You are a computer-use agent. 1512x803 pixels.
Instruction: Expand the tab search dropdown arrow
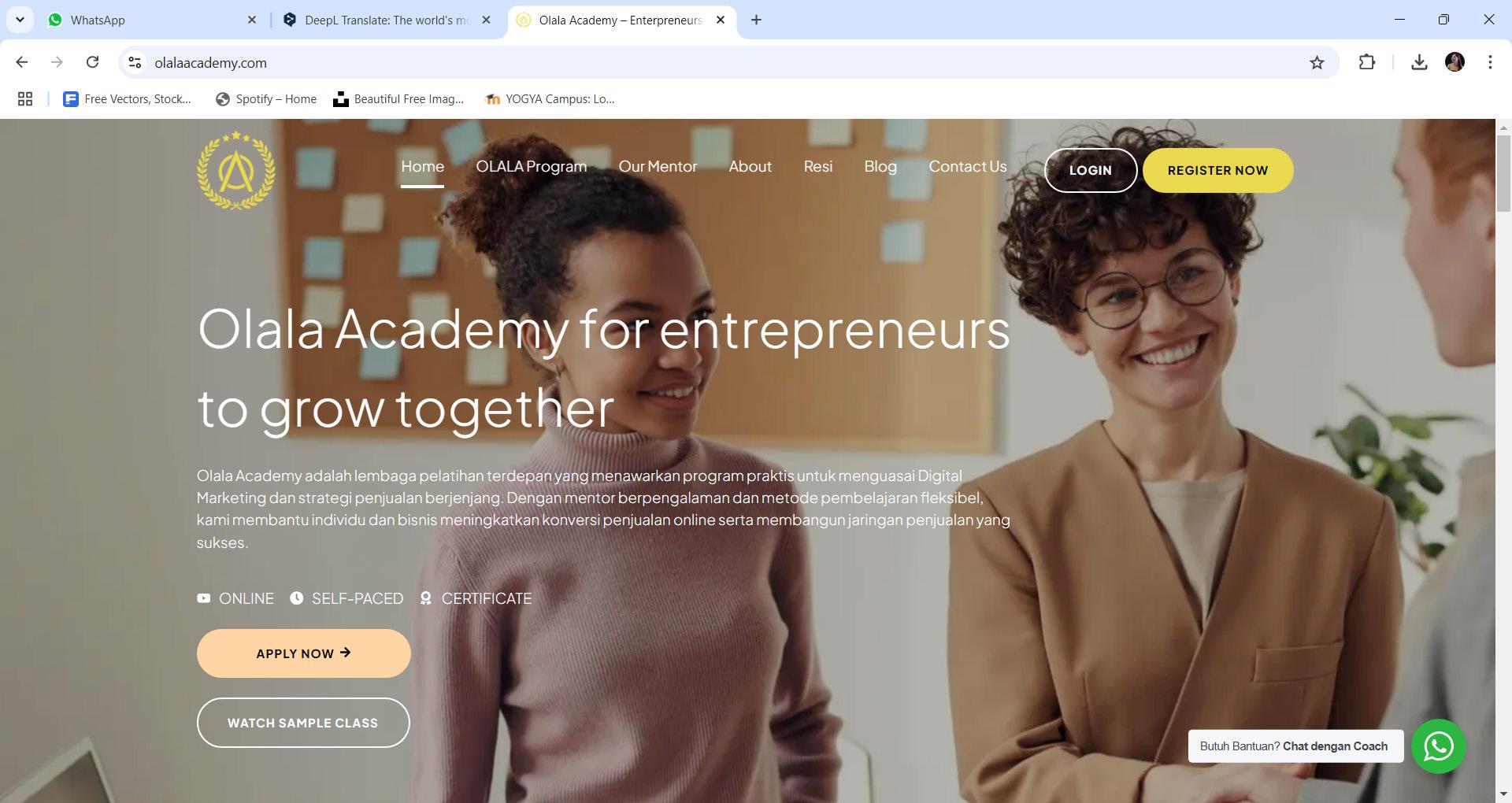20,20
